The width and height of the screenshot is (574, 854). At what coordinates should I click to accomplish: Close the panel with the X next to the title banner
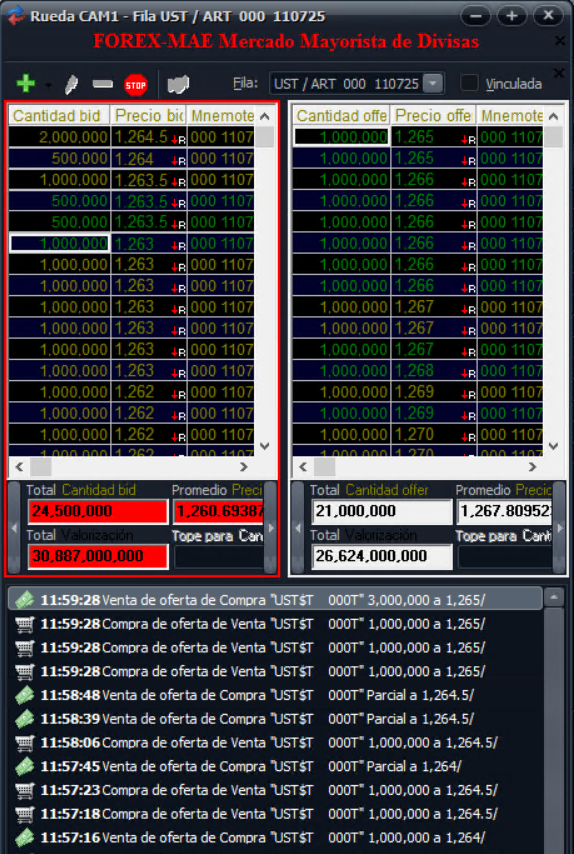(559, 41)
